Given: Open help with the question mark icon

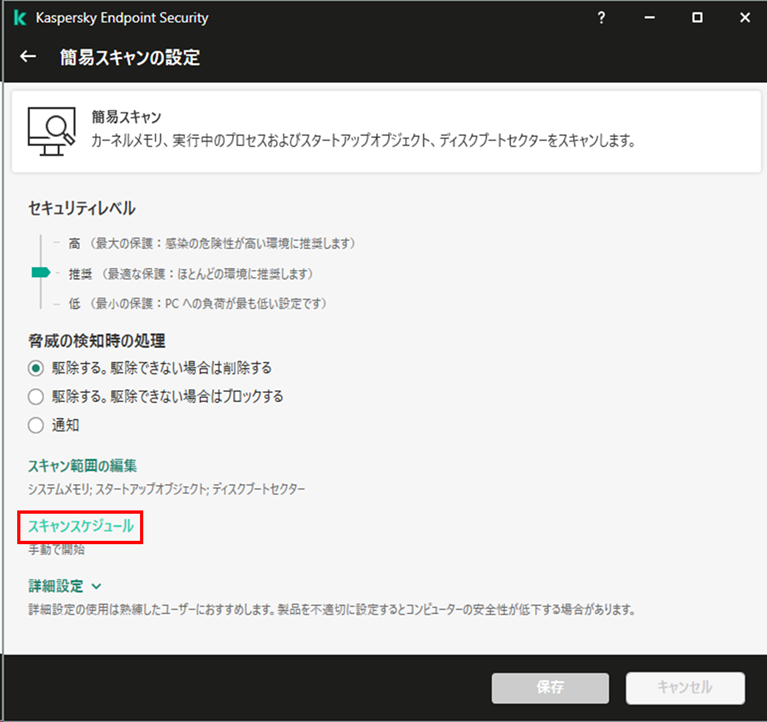Looking at the screenshot, I should pyautogui.click(x=601, y=18).
